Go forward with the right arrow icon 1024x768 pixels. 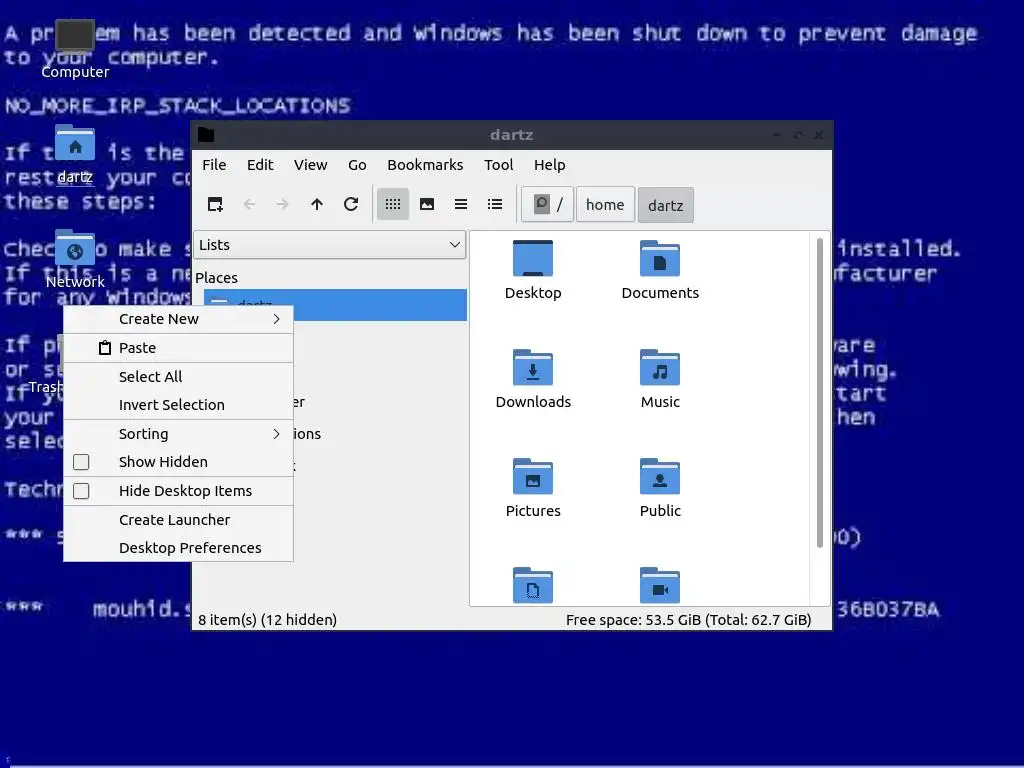click(x=282, y=204)
